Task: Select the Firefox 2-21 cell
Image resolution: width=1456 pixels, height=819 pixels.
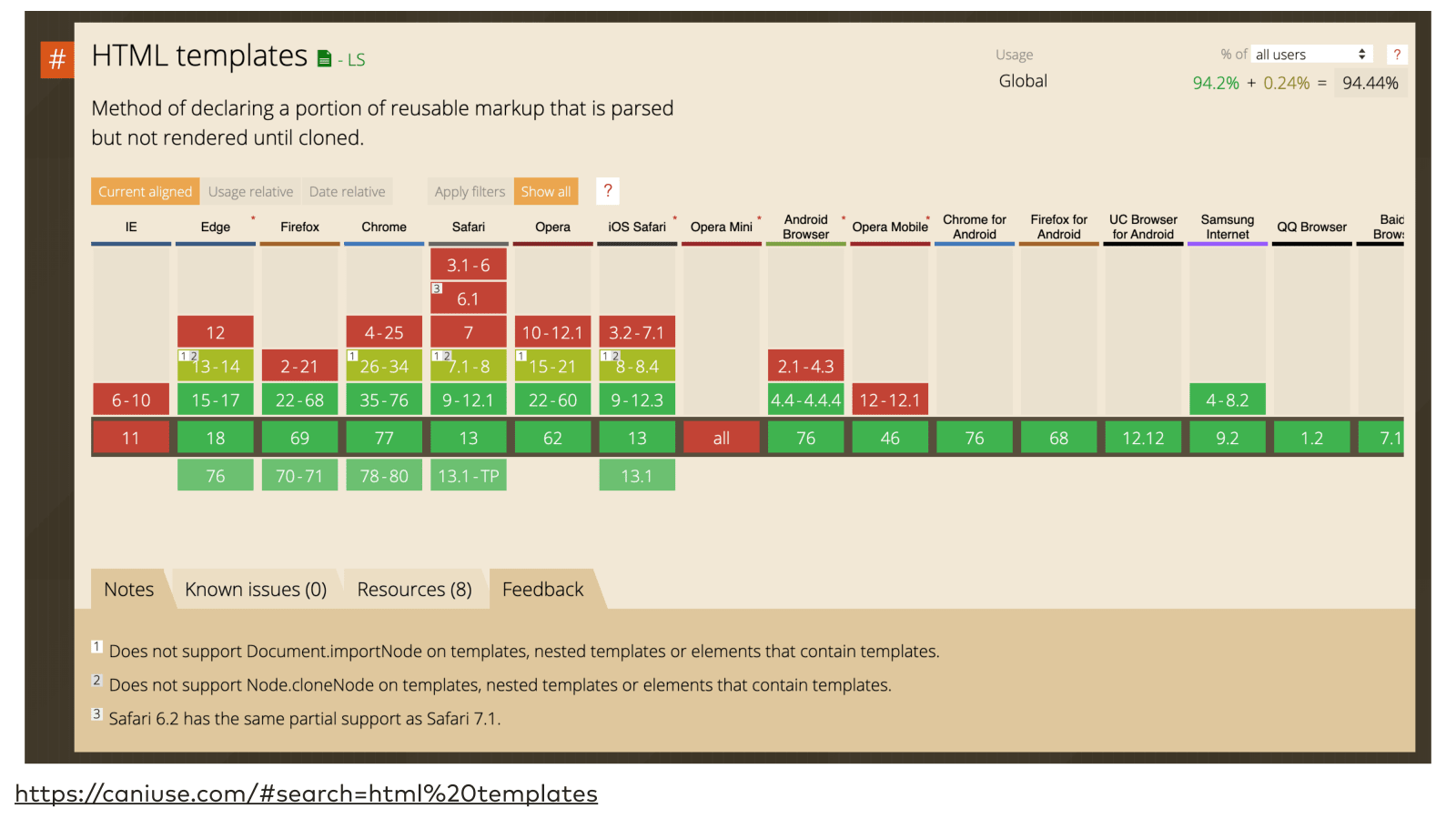Action: tap(299, 366)
